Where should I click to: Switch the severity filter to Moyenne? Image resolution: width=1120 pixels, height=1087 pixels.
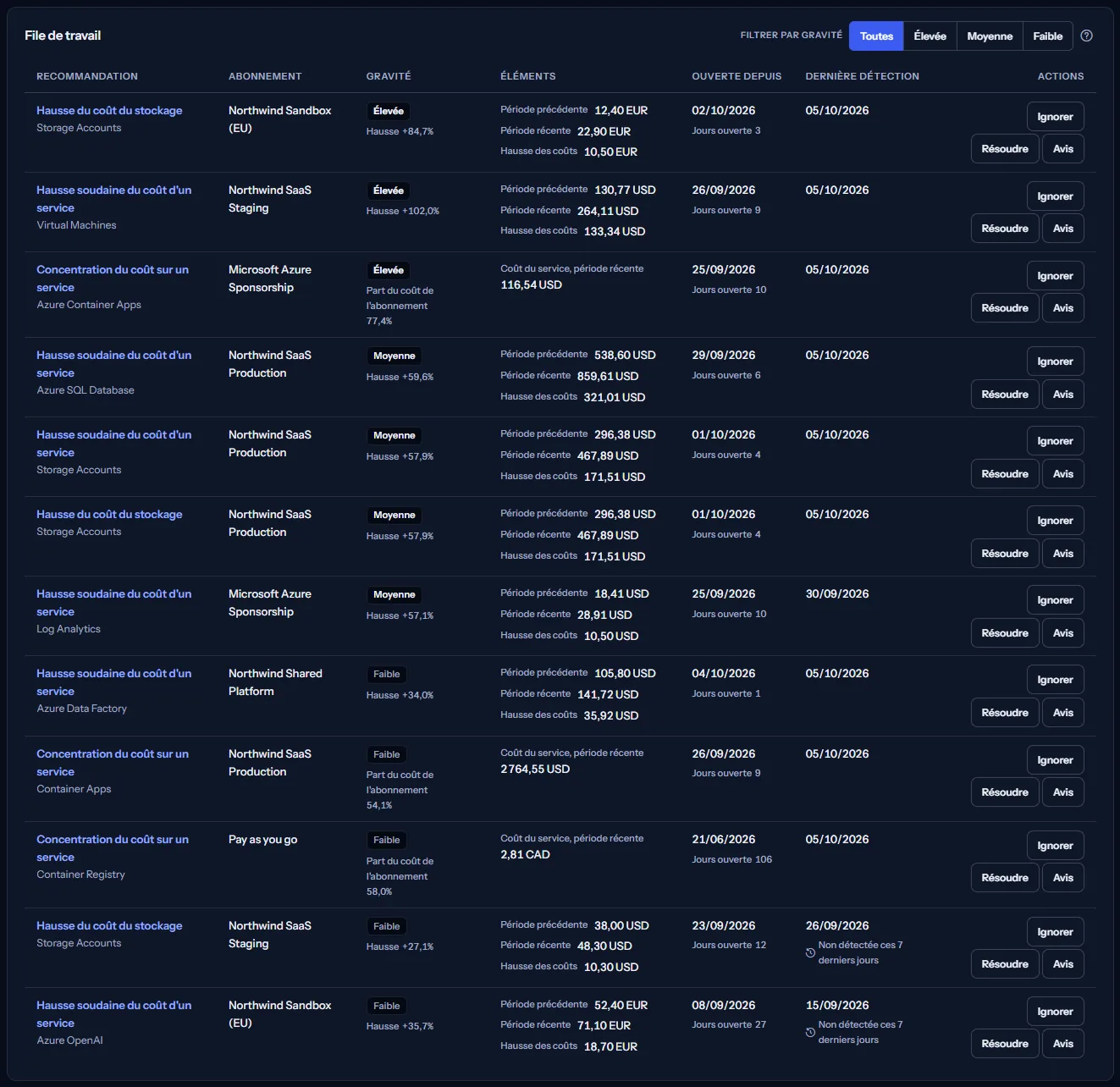tap(990, 36)
